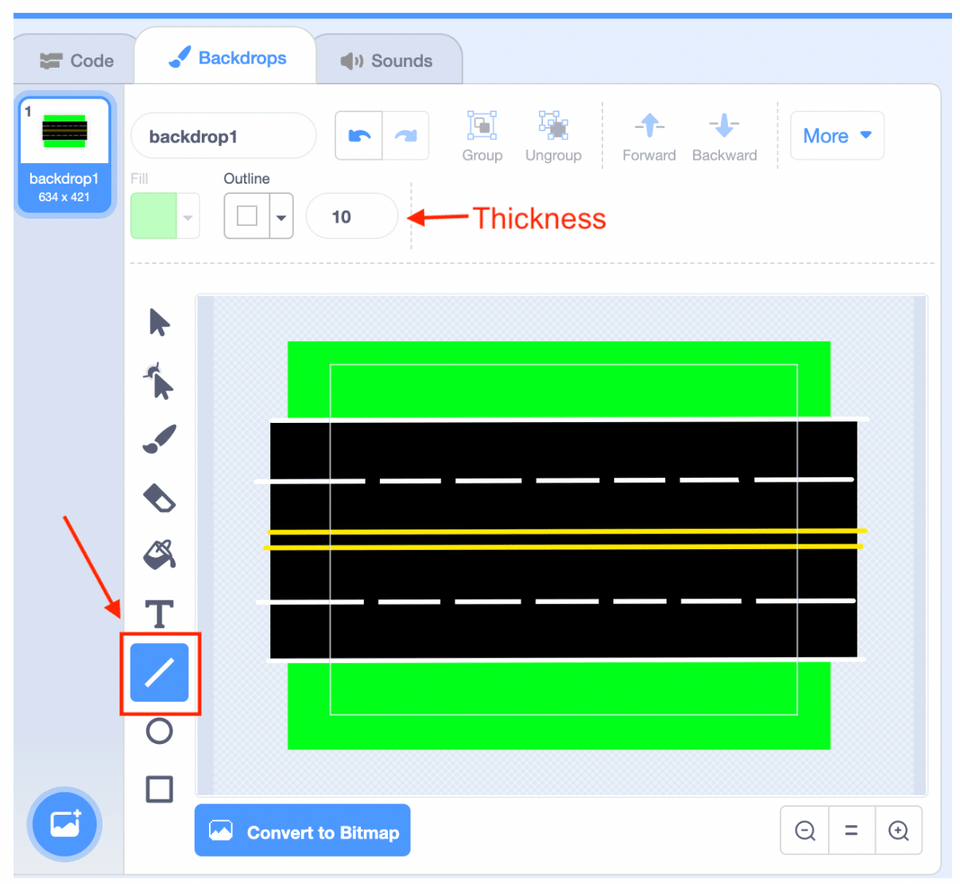
Task: Reset canvas zoom to default
Action: click(x=852, y=830)
